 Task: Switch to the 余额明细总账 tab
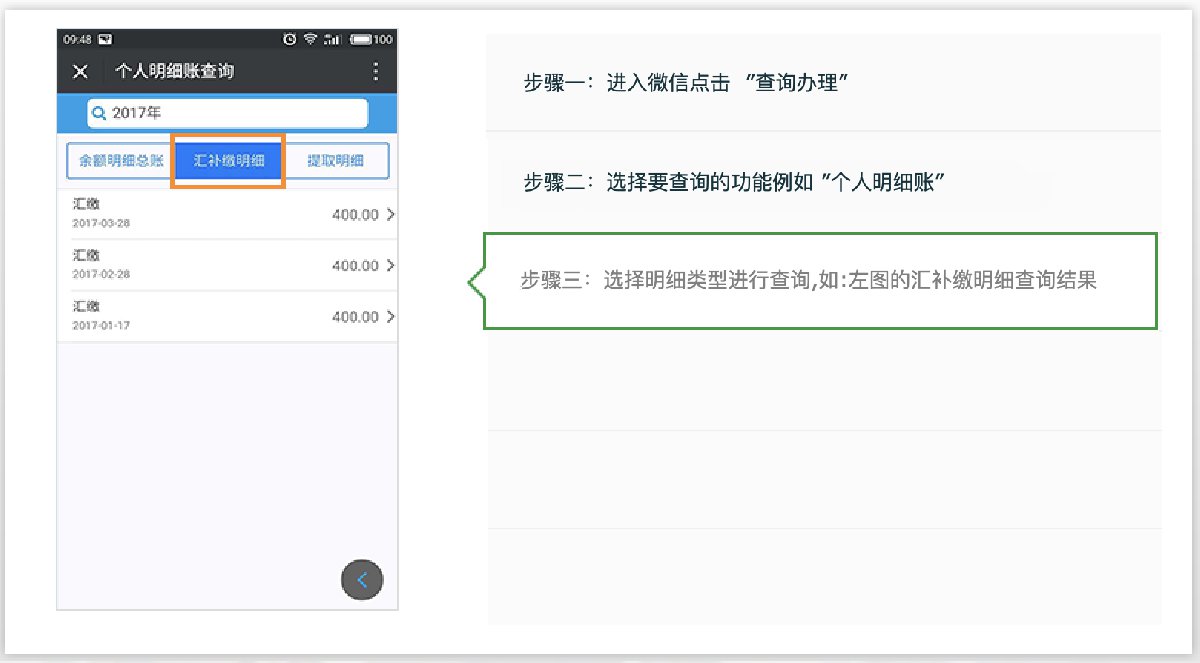point(121,161)
